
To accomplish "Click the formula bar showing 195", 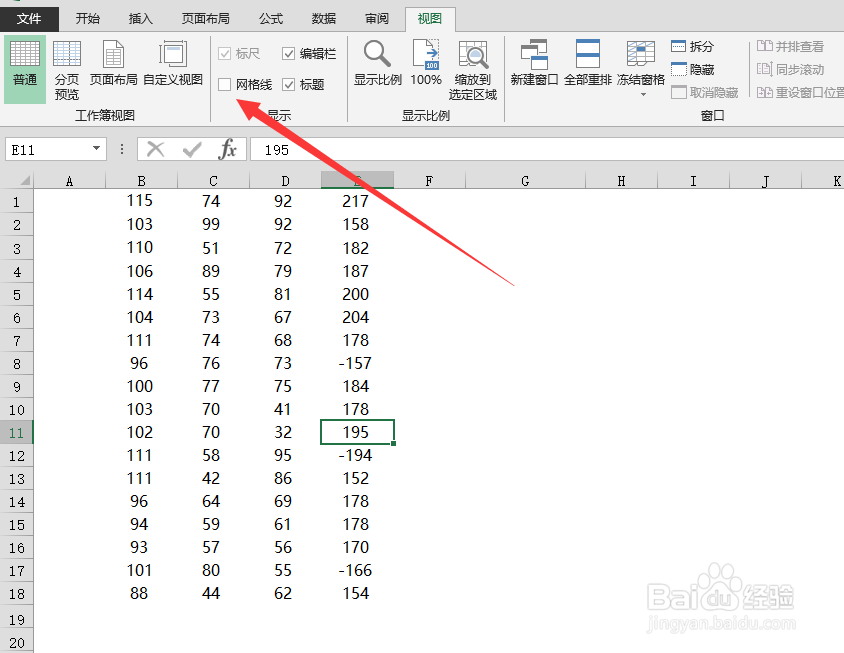I will pyautogui.click(x=547, y=149).
